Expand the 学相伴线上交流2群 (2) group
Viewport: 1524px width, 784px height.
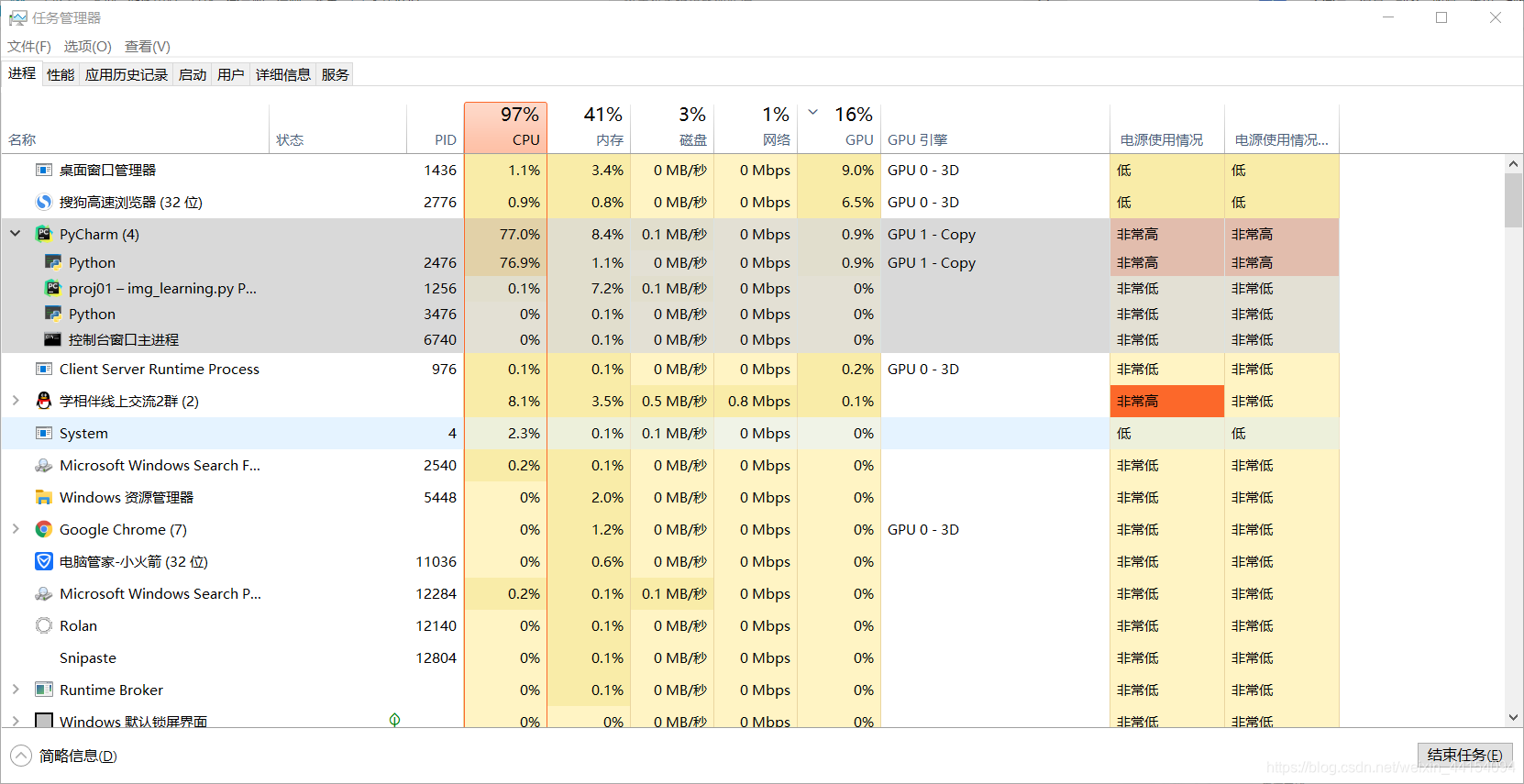[16, 401]
